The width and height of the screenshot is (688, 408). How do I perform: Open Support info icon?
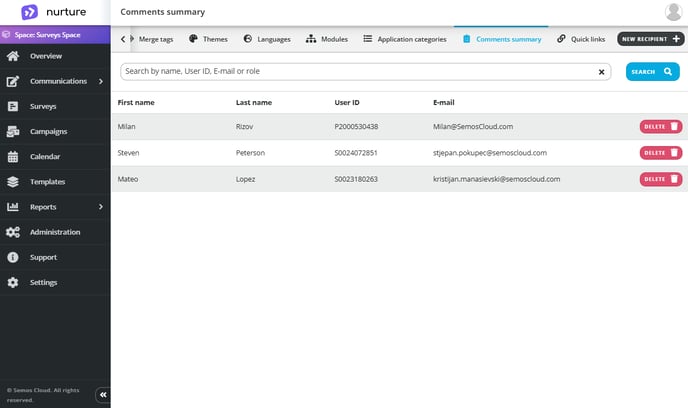[x=13, y=257]
